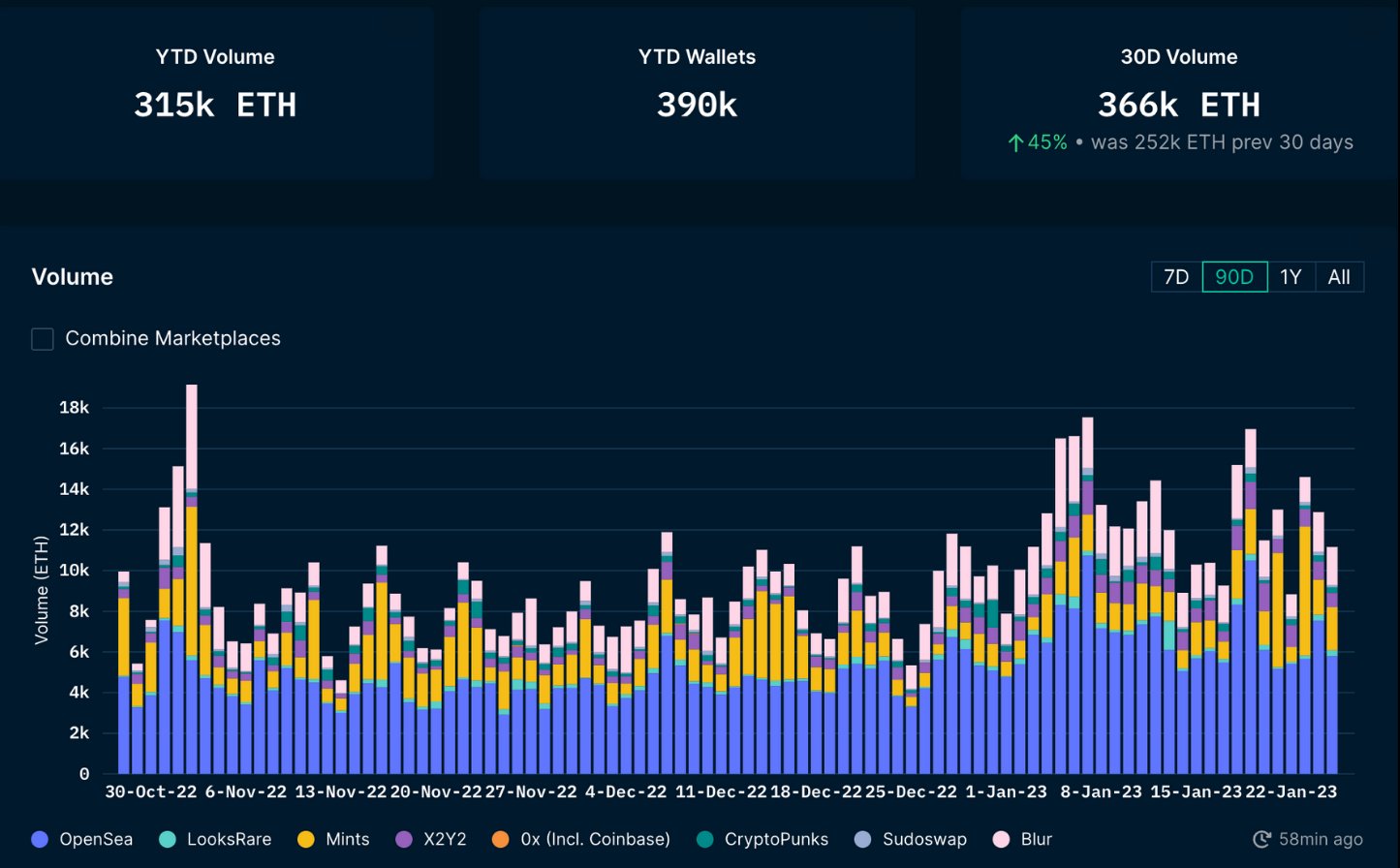Image resolution: width=1400 pixels, height=868 pixels.
Task: Open the YTD Volume stat card
Action: [x=215, y=92]
